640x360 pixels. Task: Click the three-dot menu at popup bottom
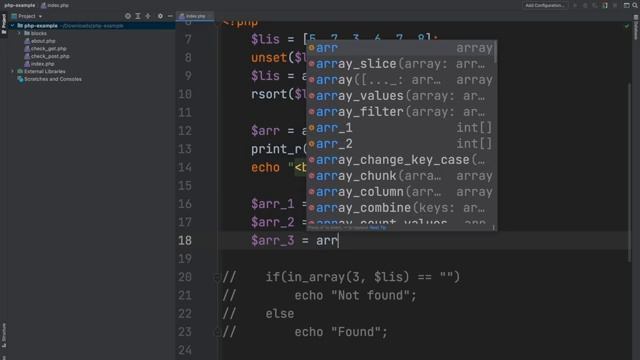[493, 228]
